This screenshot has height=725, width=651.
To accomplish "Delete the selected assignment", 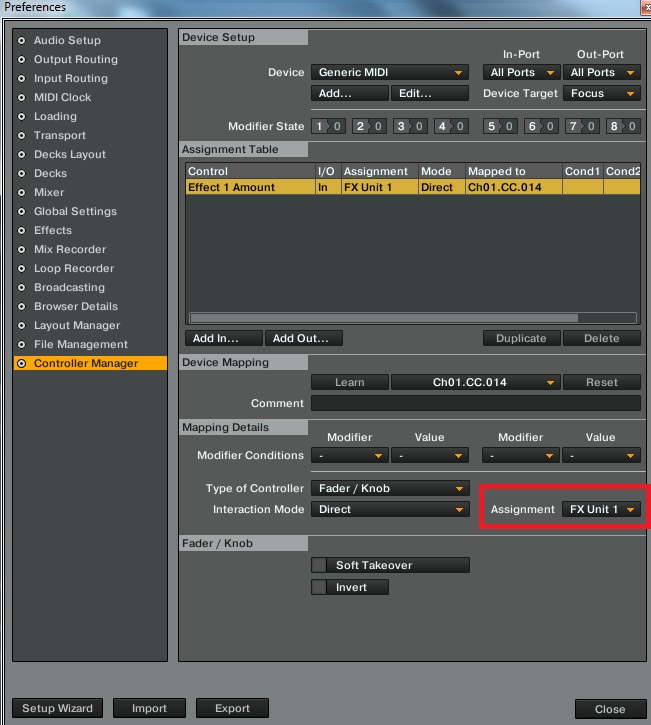I will 602,338.
